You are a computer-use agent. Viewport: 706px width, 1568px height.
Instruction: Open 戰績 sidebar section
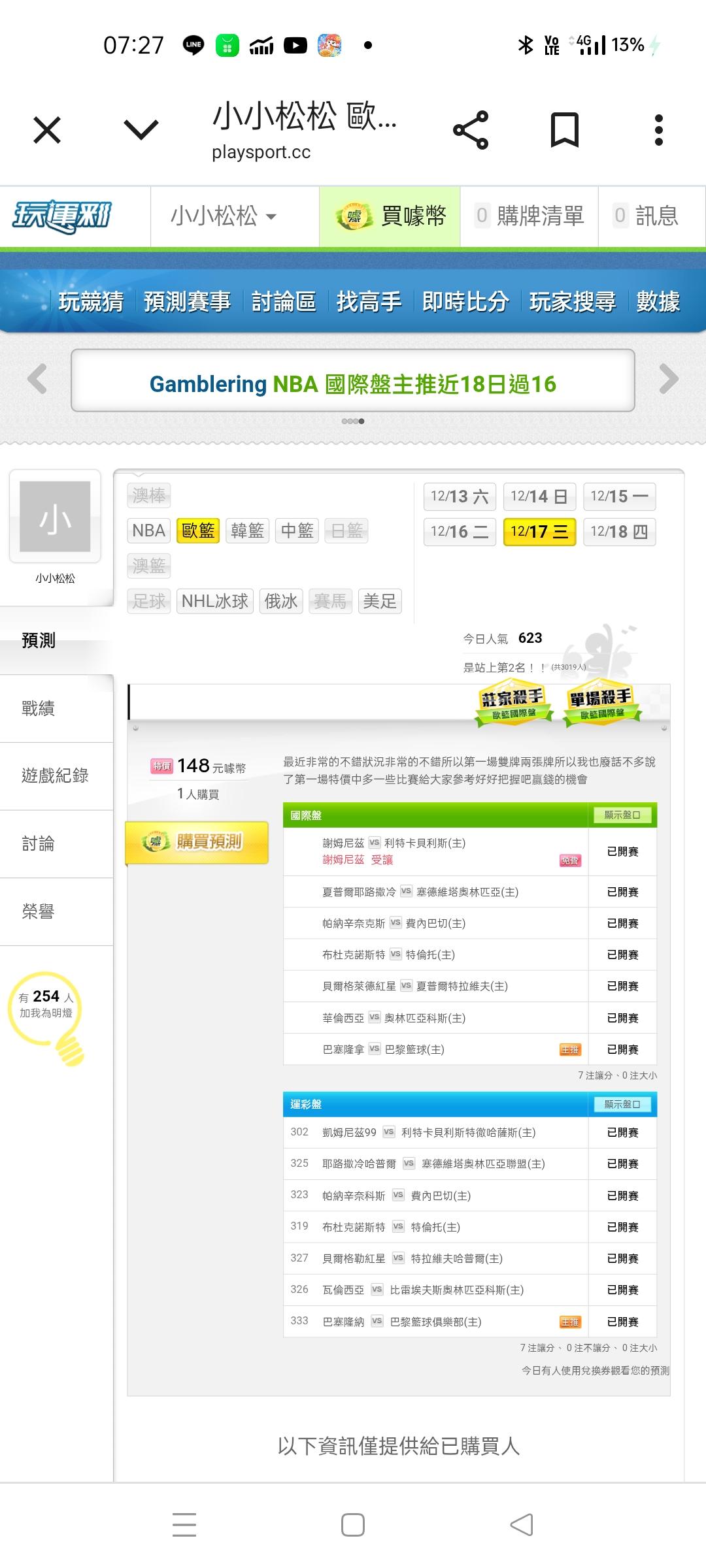[x=56, y=709]
